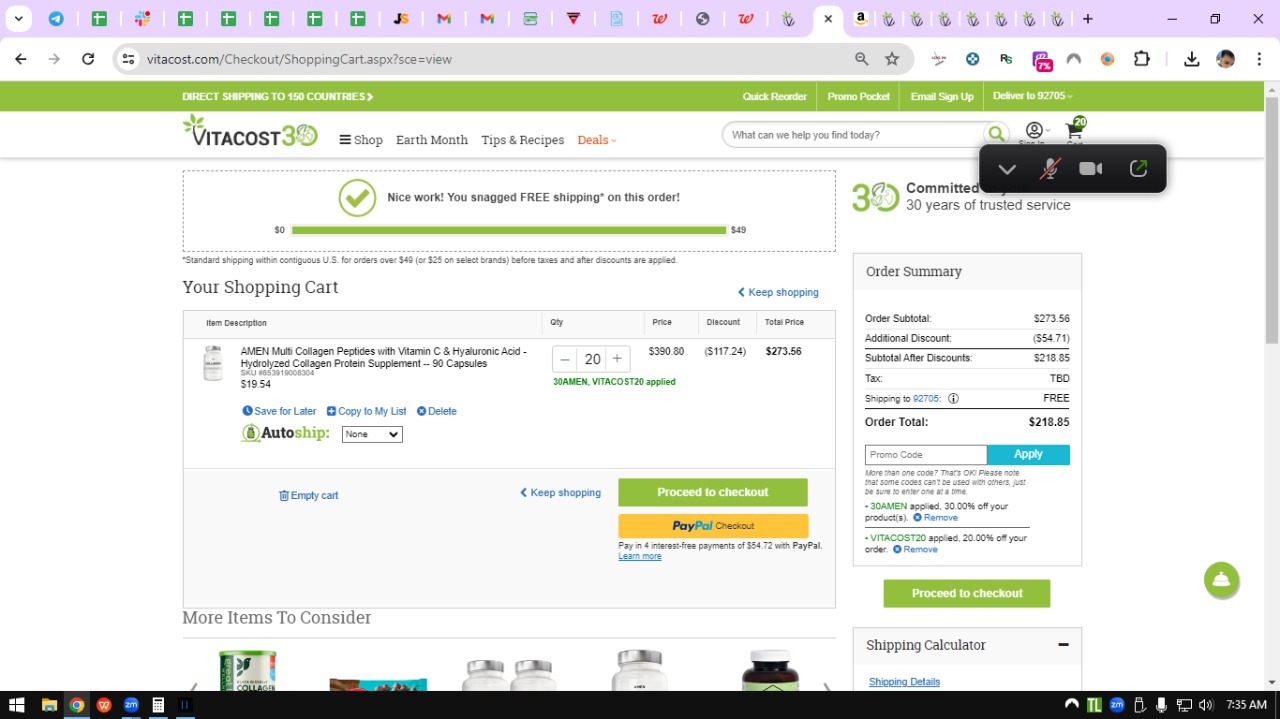Click Proceed to checkout below cart item
Screen dimensions: 1280x719
pyautogui.click(x=713, y=492)
